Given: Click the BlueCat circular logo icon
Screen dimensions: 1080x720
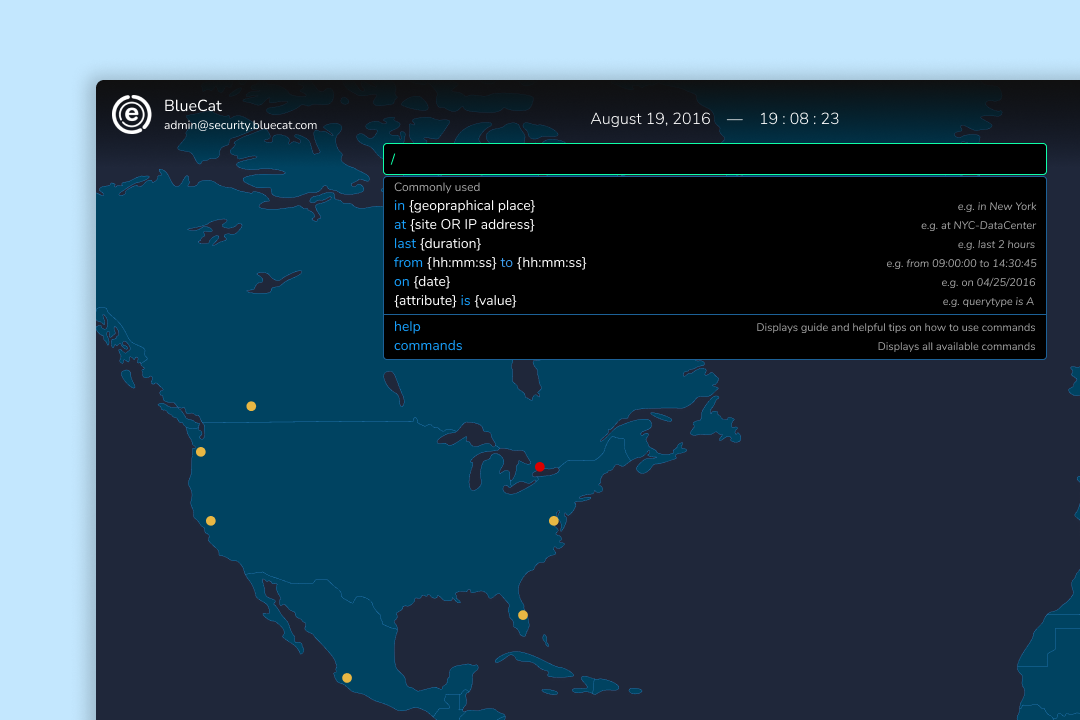Looking at the screenshot, I should pyautogui.click(x=132, y=114).
